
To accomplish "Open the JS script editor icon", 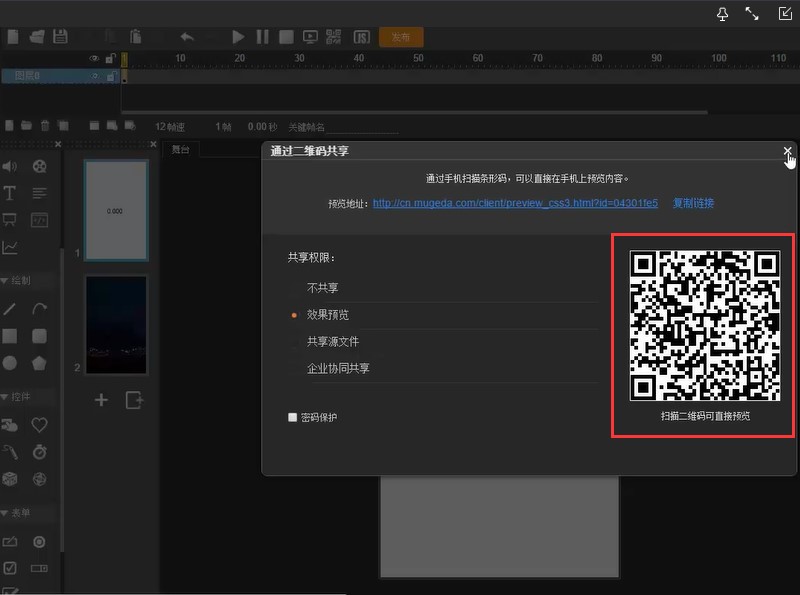I will click(x=358, y=37).
